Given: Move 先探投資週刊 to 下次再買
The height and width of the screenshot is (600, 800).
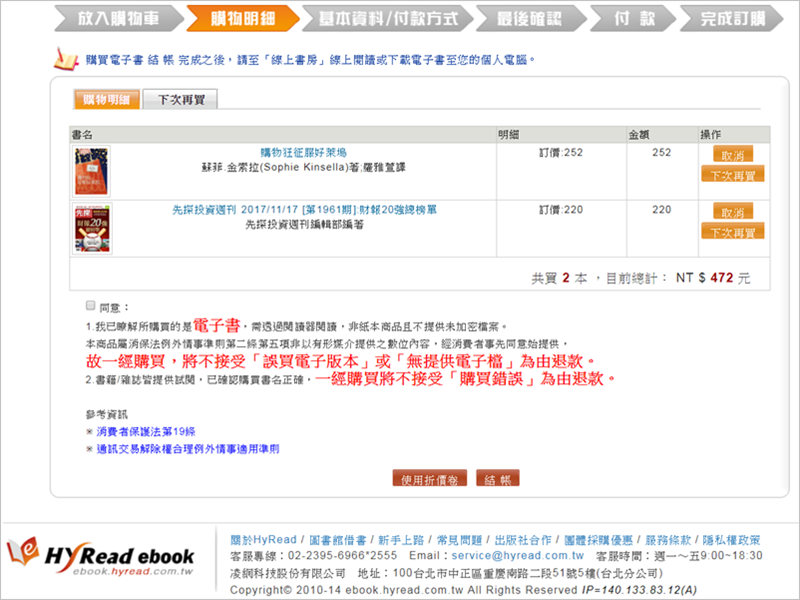Looking at the screenshot, I should click(732, 231).
